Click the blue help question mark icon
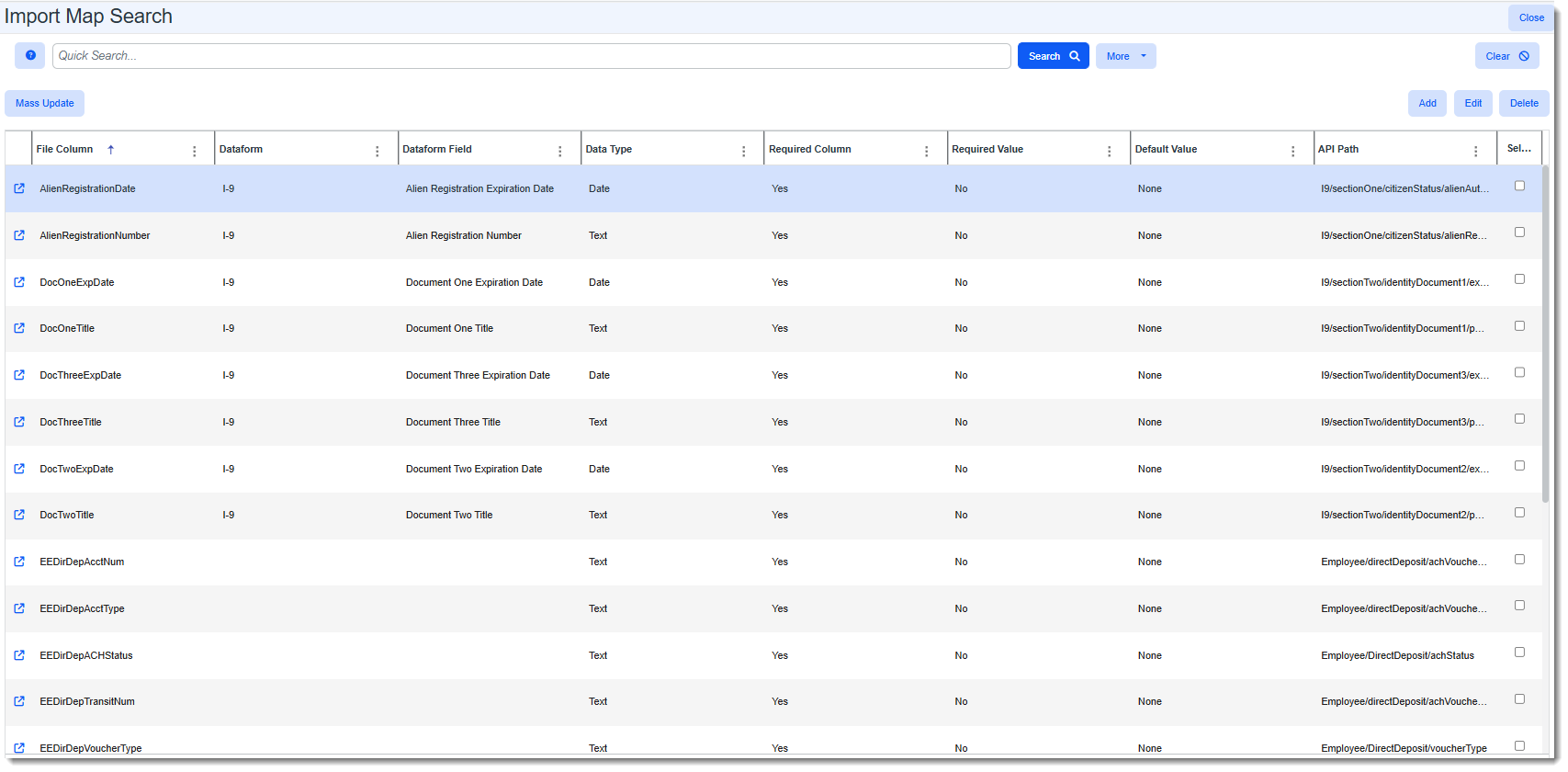Viewport: 1568px width, 772px height. pyautogui.click(x=29, y=56)
